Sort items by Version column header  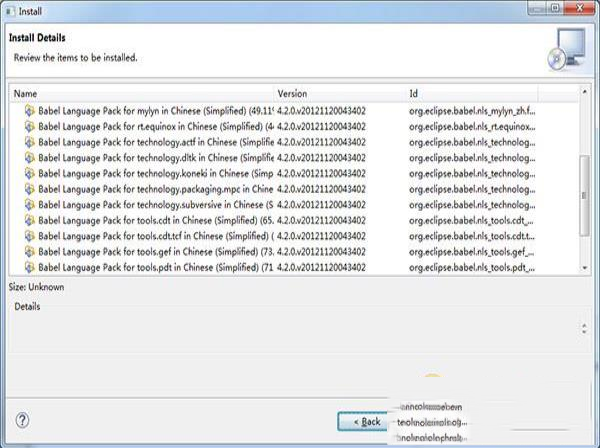338,93
